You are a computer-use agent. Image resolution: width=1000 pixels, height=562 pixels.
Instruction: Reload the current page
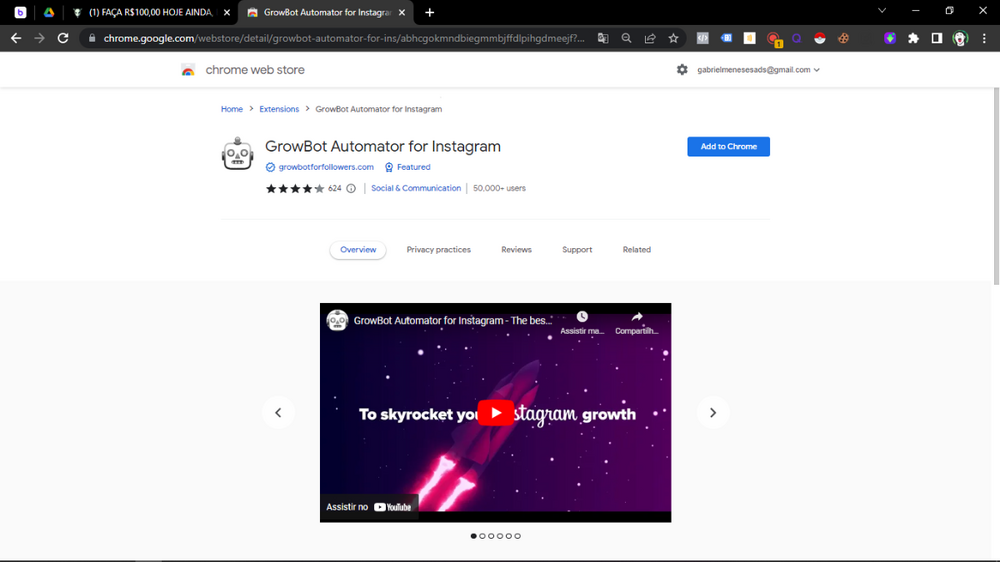click(62, 38)
